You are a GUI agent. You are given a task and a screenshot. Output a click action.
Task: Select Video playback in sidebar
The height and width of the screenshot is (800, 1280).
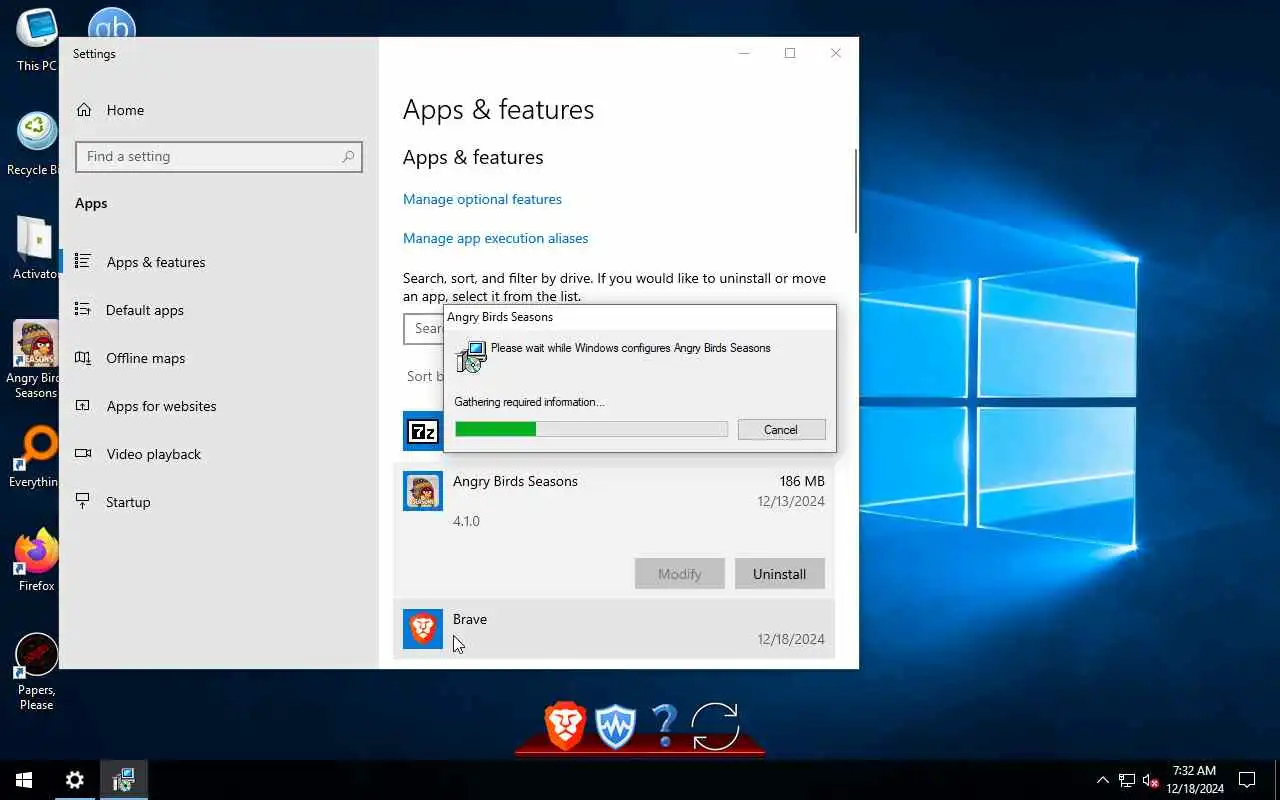click(154, 454)
